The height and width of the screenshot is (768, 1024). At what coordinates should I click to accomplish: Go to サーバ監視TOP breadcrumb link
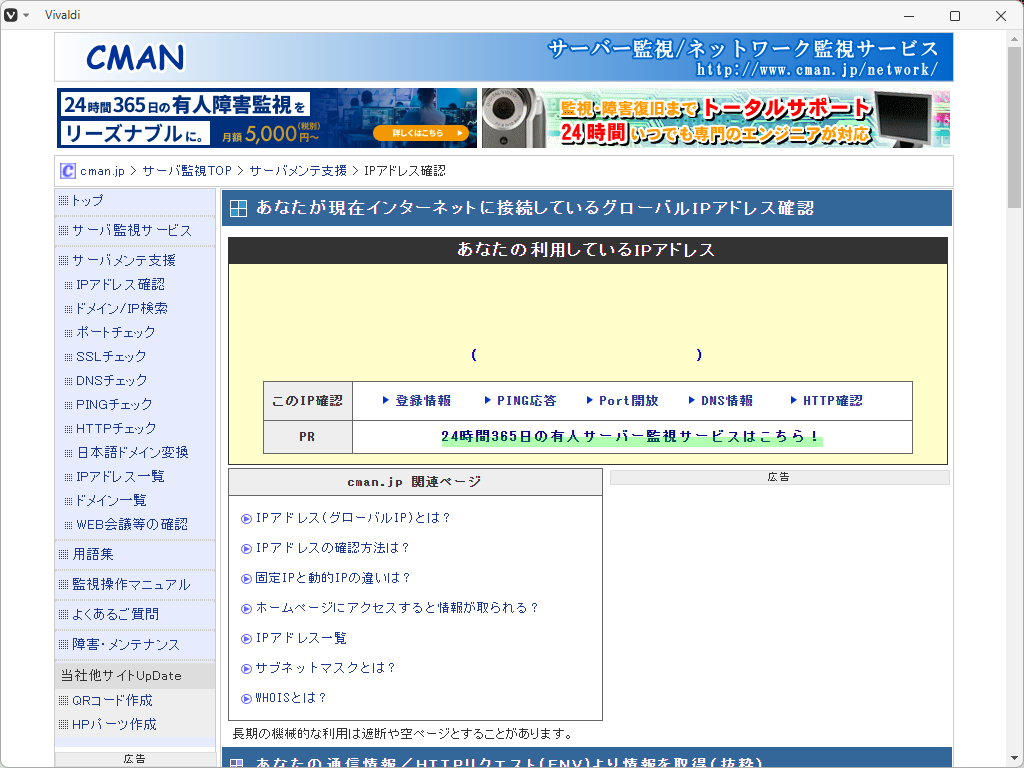(x=187, y=171)
